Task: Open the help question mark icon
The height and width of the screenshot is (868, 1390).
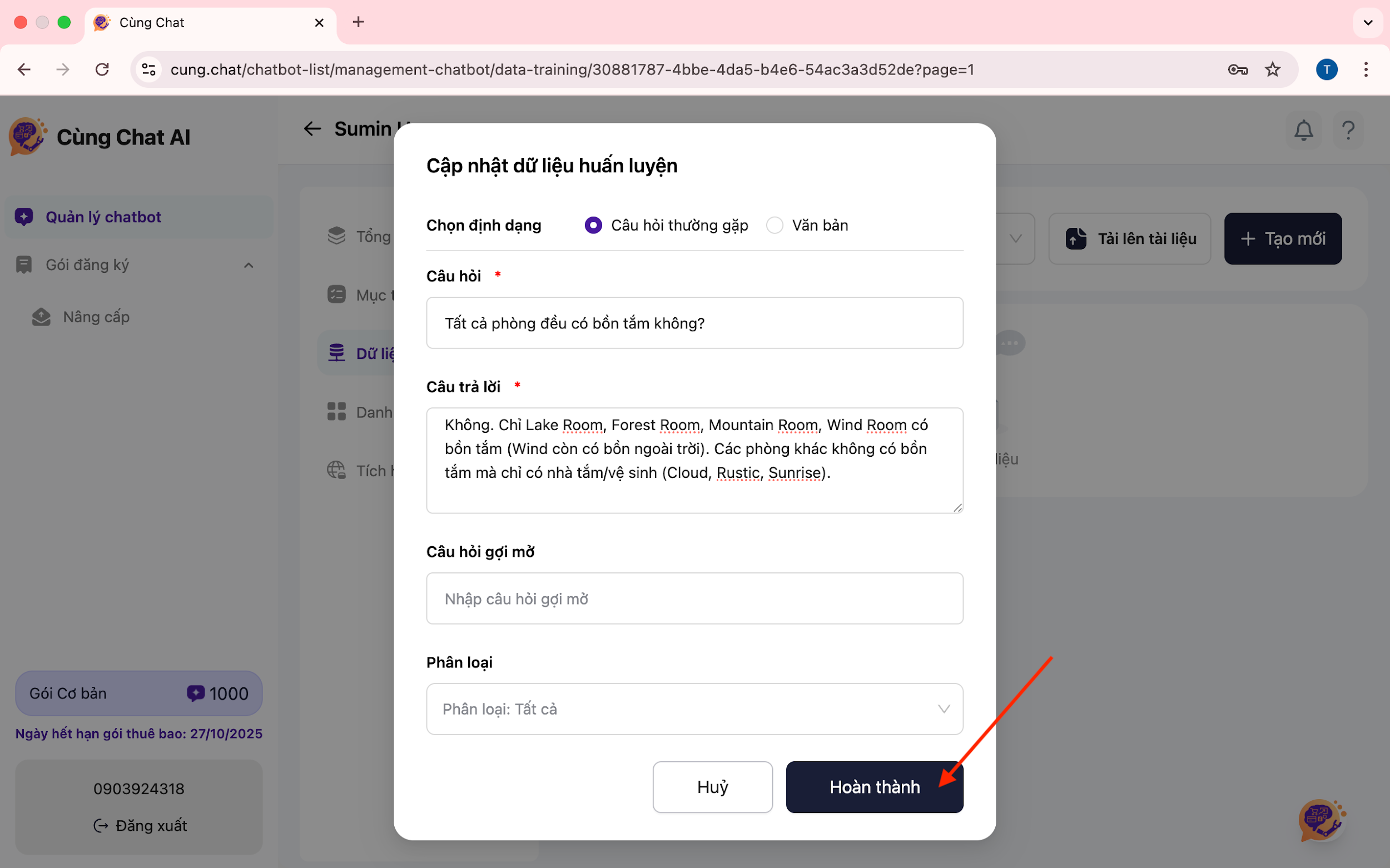Action: (1348, 131)
